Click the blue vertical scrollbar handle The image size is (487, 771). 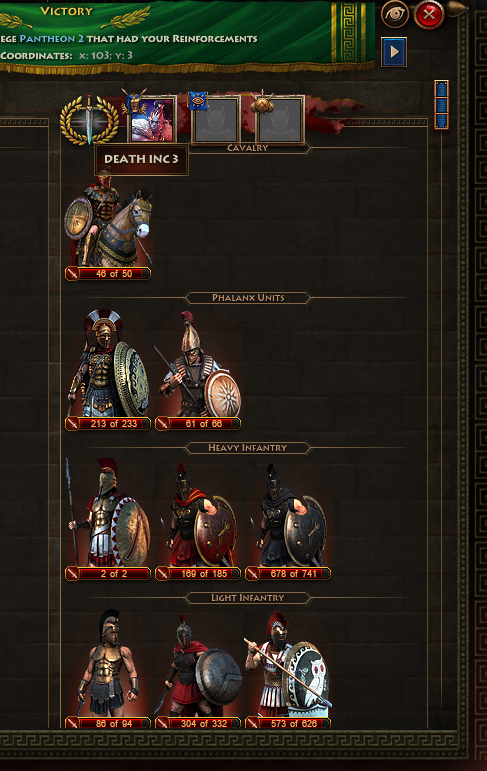[441, 105]
